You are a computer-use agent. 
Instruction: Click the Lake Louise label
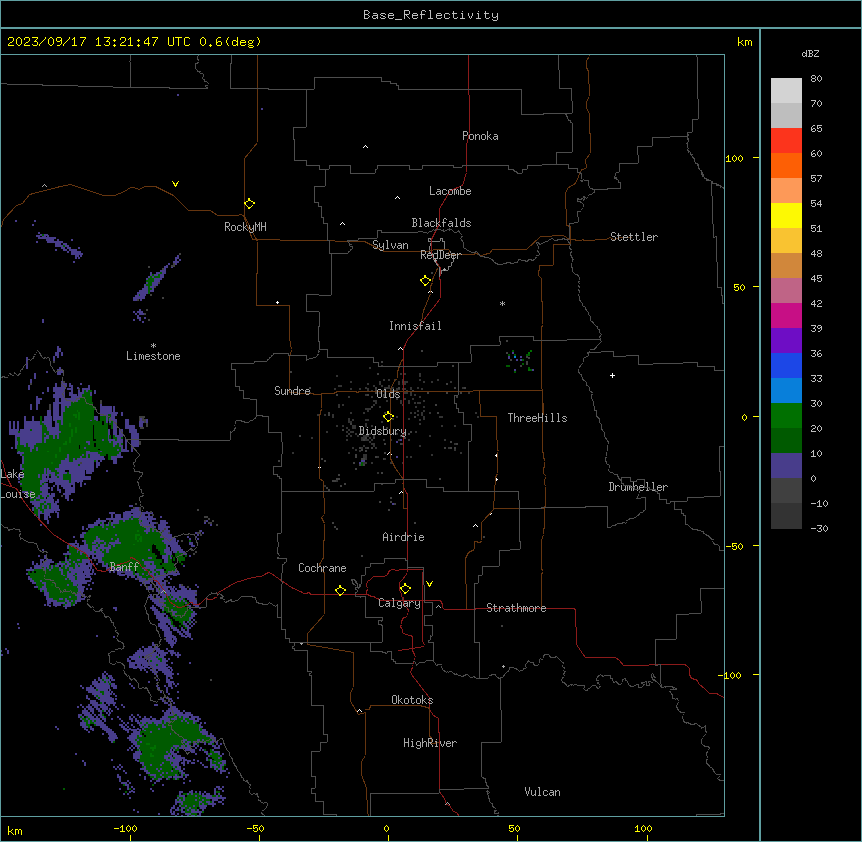16,484
